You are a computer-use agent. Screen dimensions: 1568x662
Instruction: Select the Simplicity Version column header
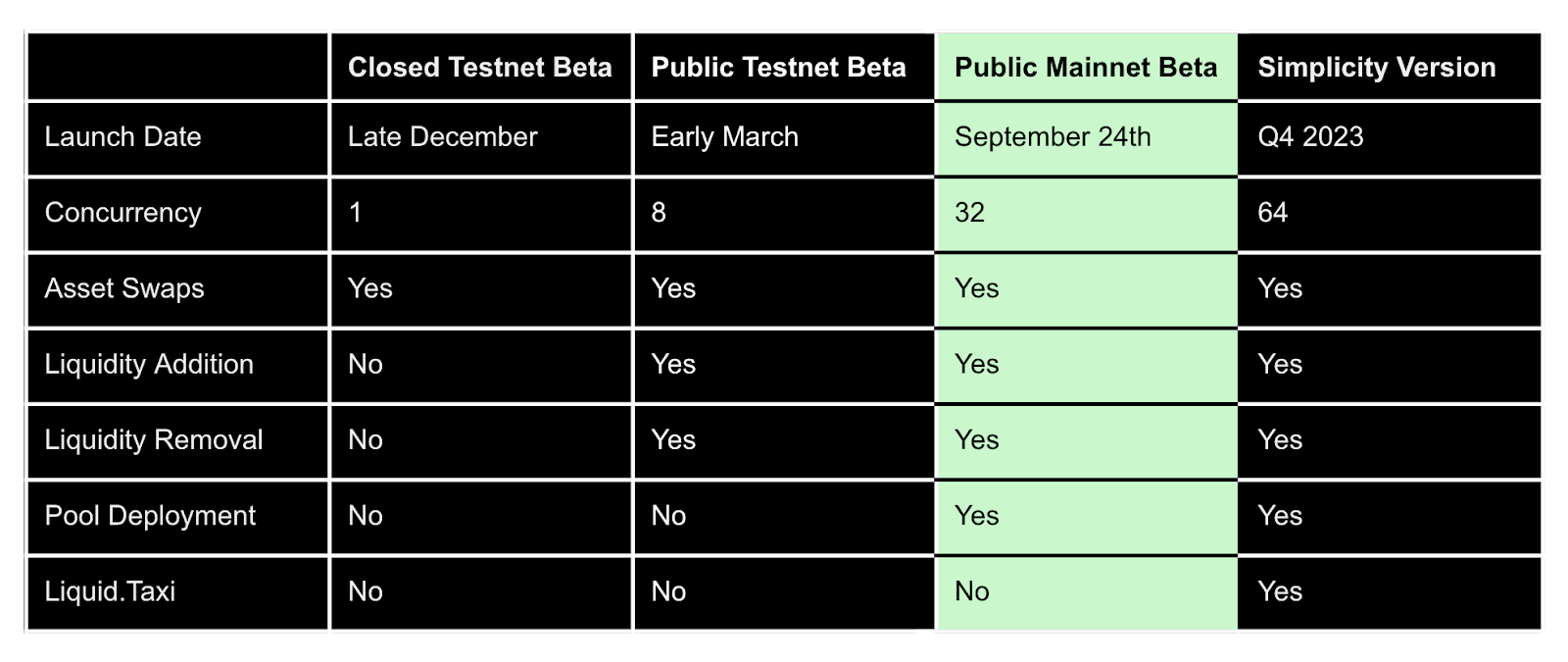(1389, 67)
